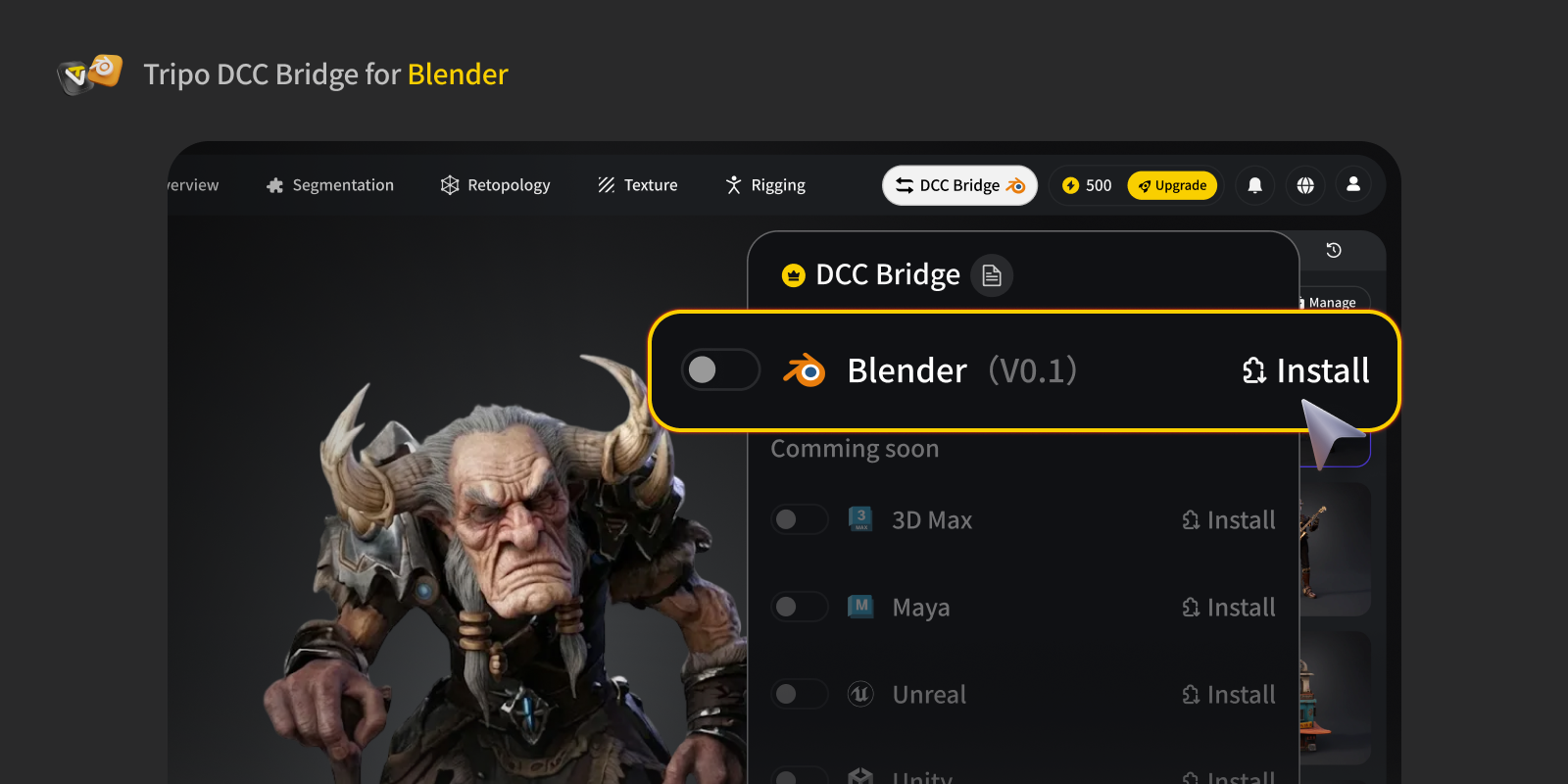Viewport: 1568px width, 784px height.
Task: Open the user profile icon
Action: click(x=1353, y=184)
